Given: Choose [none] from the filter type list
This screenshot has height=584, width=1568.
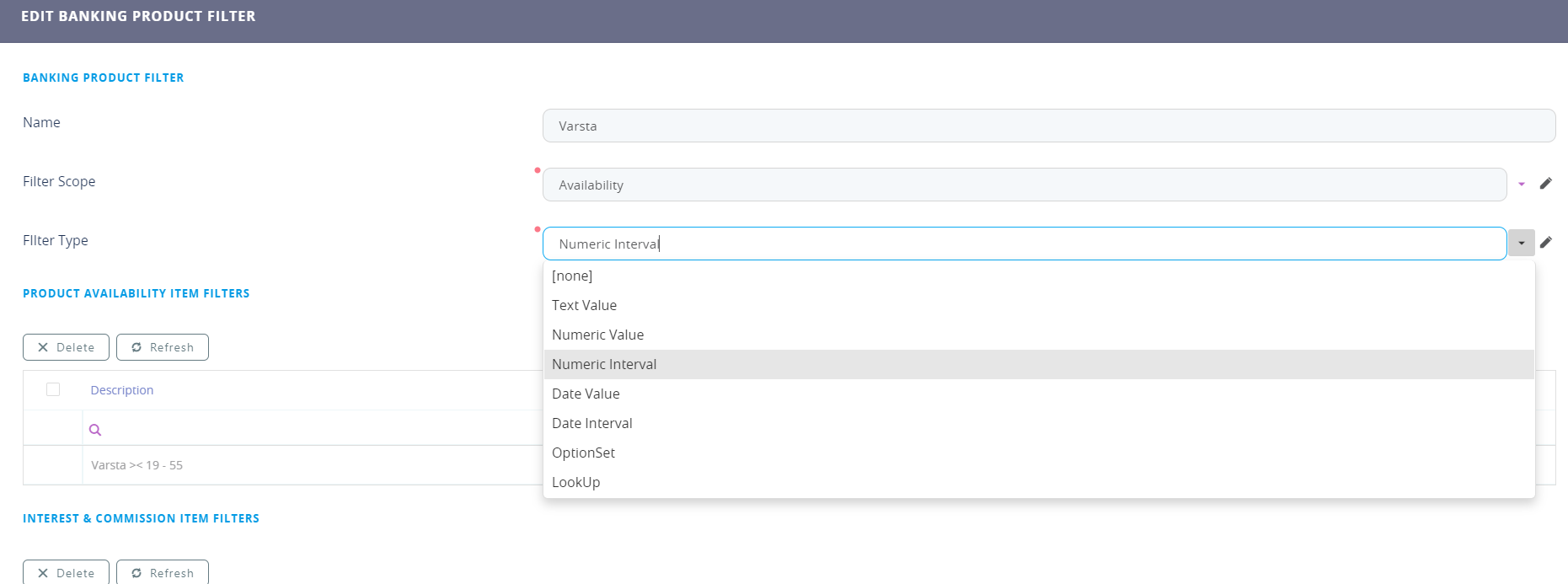Looking at the screenshot, I should click(x=572, y=276).
